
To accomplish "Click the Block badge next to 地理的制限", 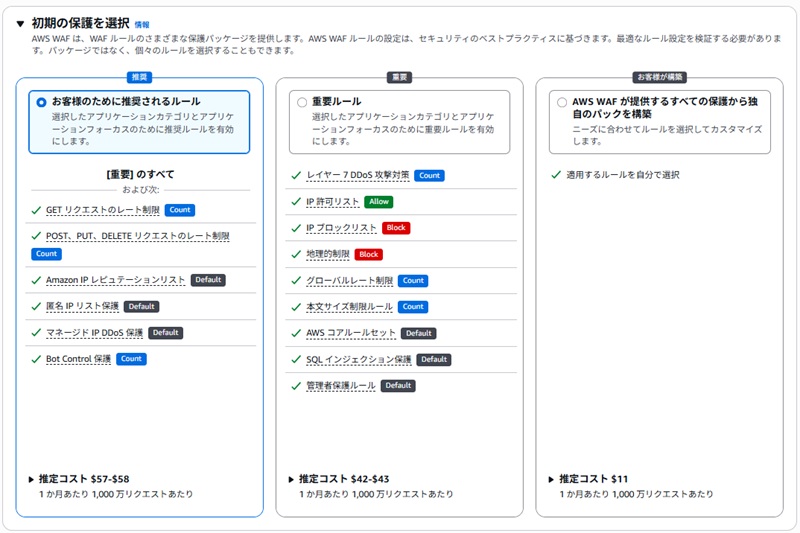I will [369, 254].
